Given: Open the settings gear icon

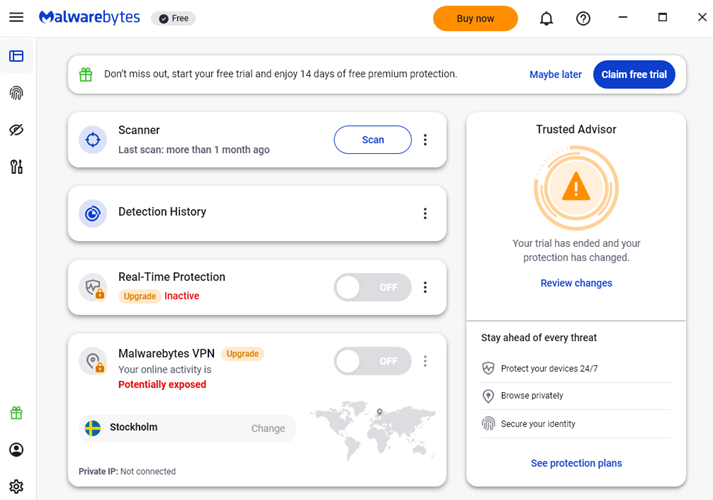Looking at the screenshot, I should pos(16,487).
